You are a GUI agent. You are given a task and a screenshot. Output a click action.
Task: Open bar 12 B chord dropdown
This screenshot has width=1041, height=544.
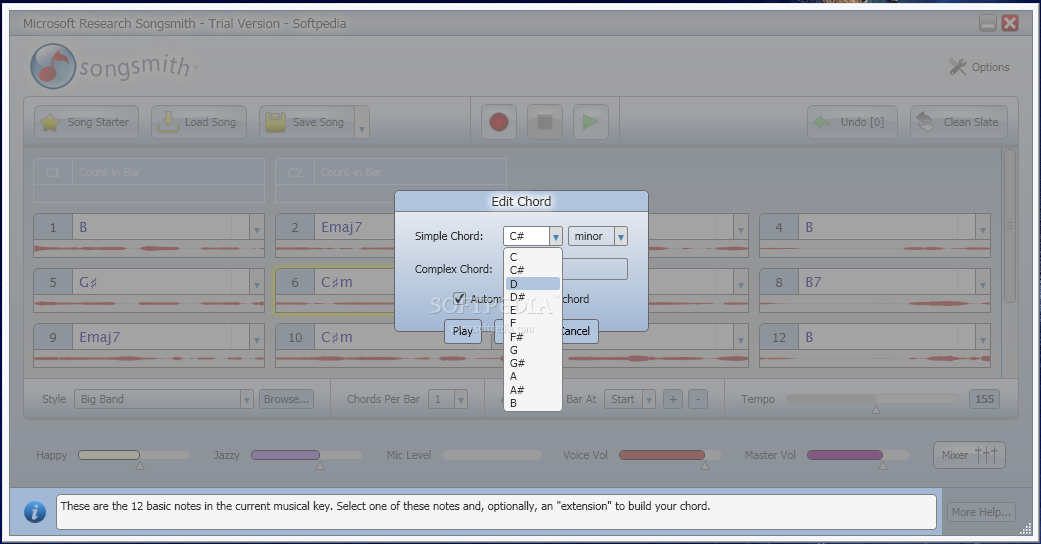tap(983, 339)
